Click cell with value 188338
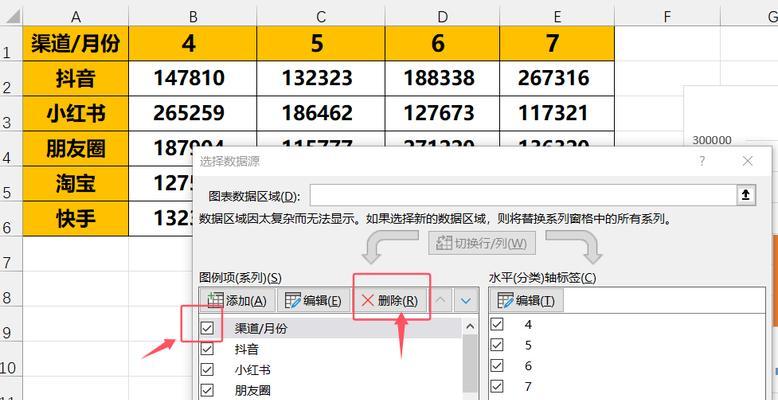Viewport: 778px width, 400px height. [x=442, y=79]
